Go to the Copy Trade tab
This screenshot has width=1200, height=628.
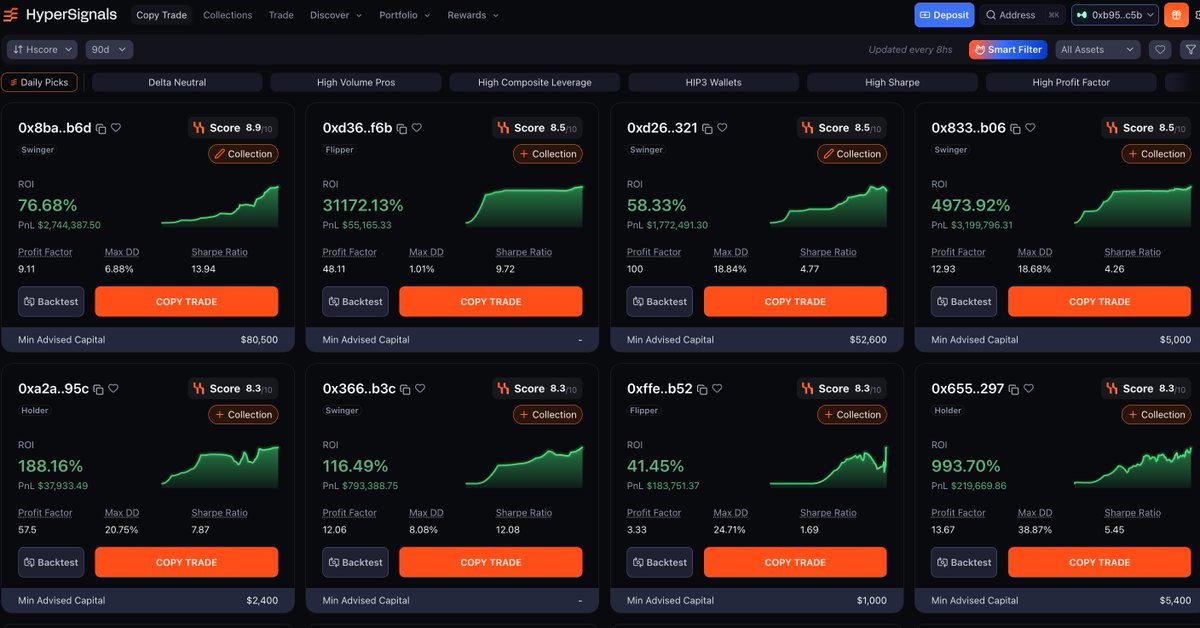[161, 15]
